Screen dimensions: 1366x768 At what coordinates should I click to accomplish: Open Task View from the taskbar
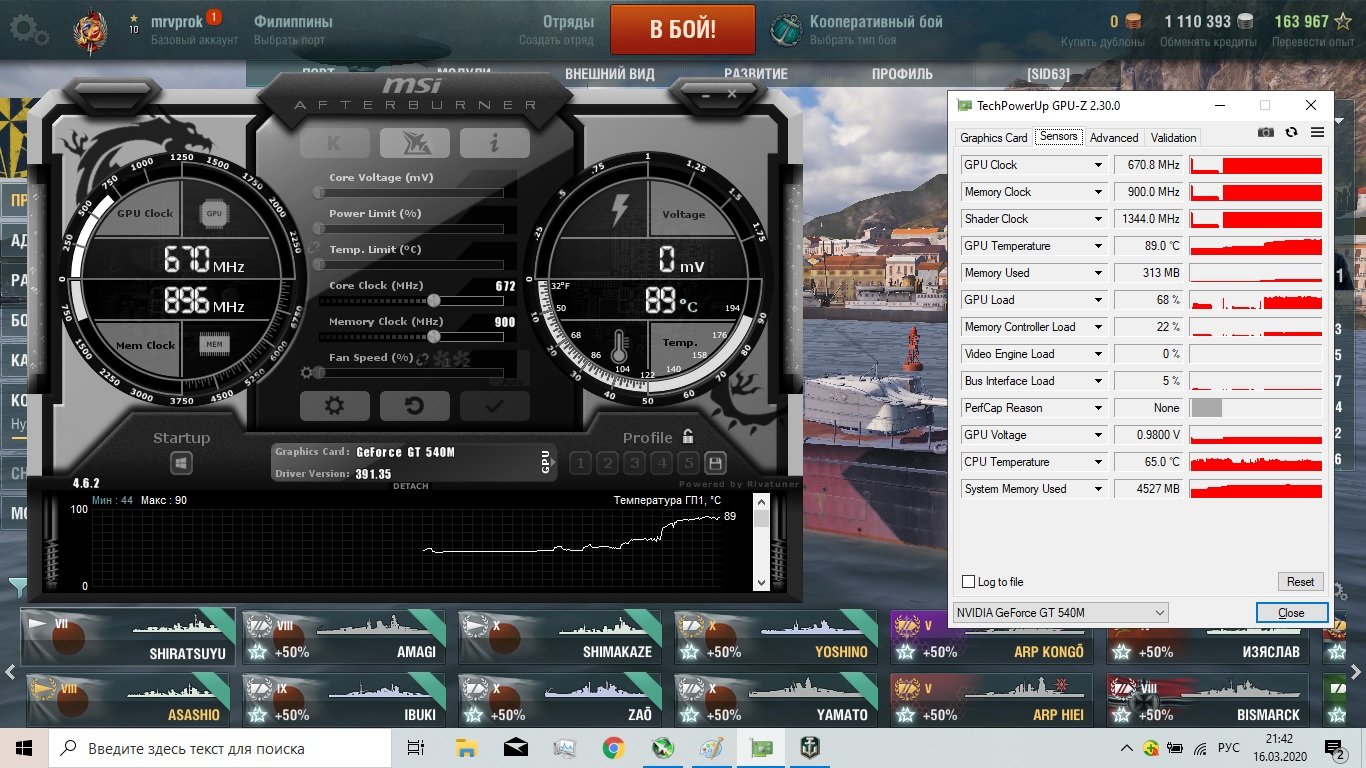click(x=416, y=748)
